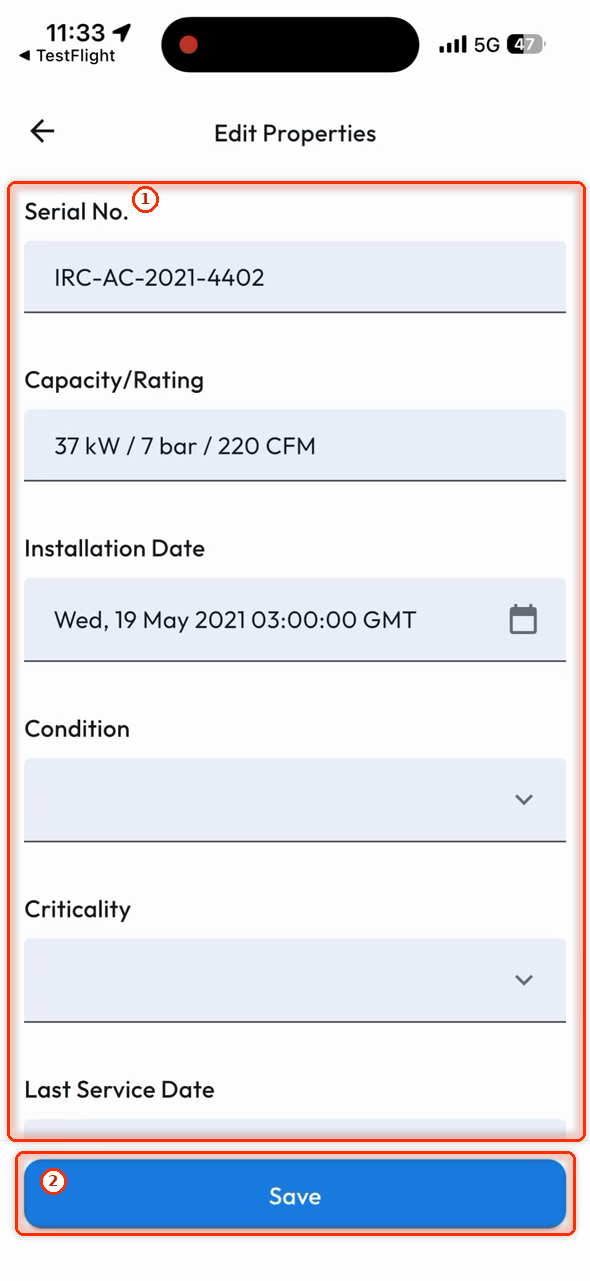The image size is (590, 1281).
Task: Open the Criticality selection field
Action: click(295, 979)
